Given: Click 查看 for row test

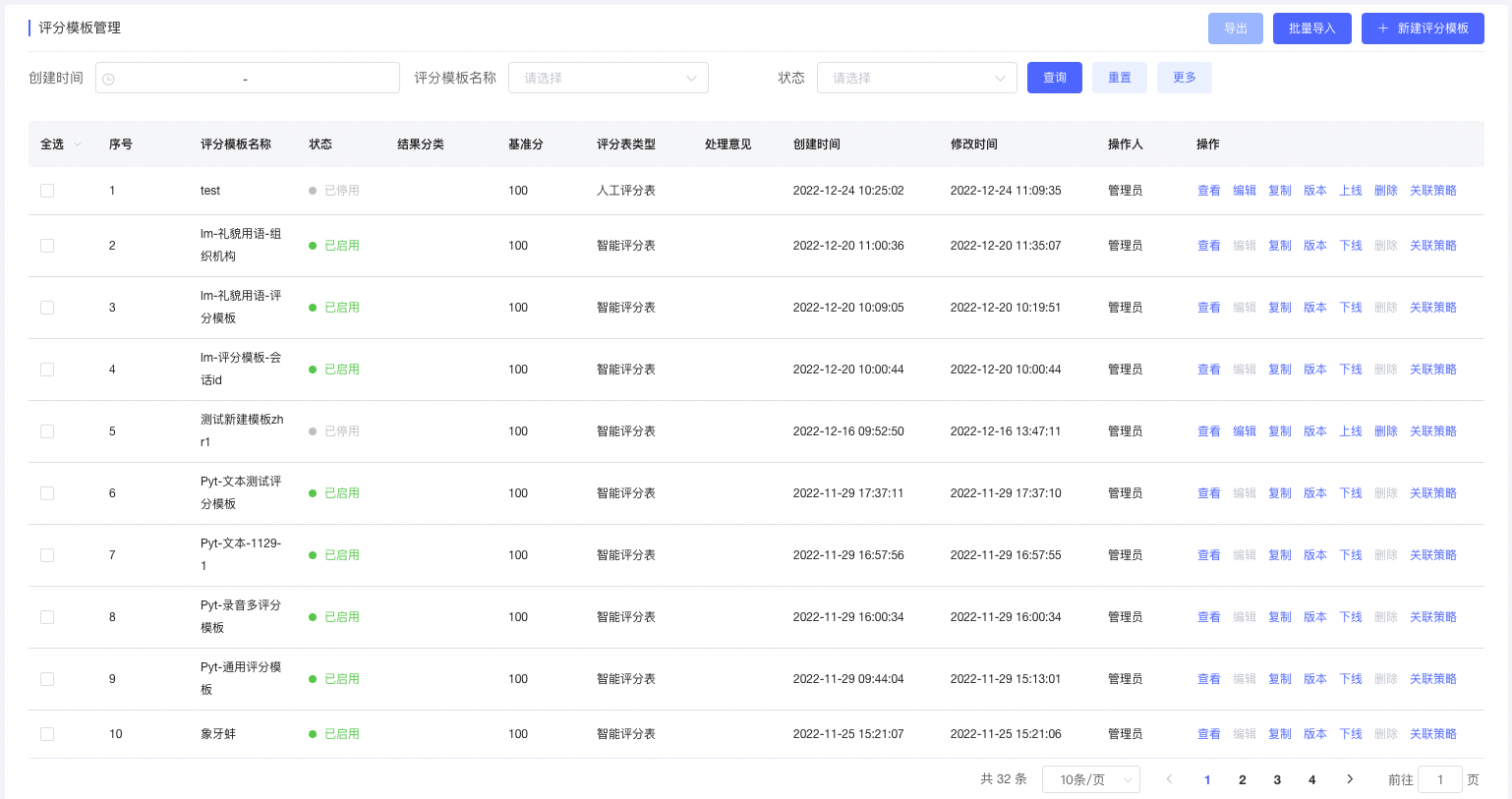Looking at the screenshot, I should [x=1209, y=191].
